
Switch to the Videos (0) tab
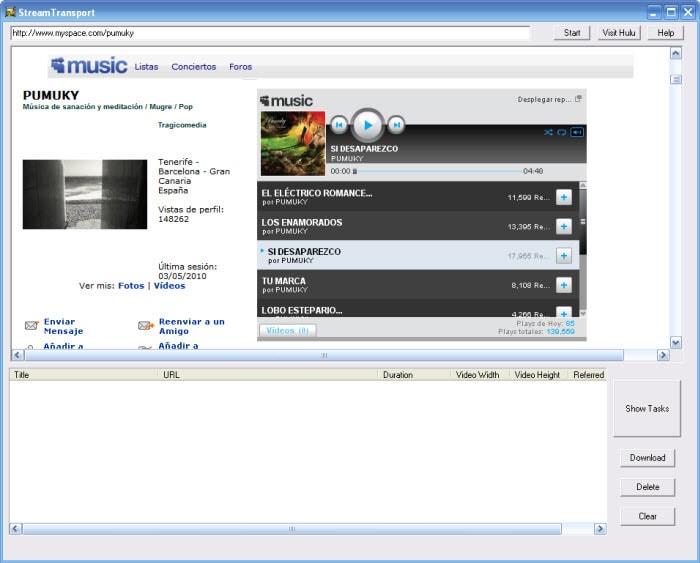[x=288, y=330]
